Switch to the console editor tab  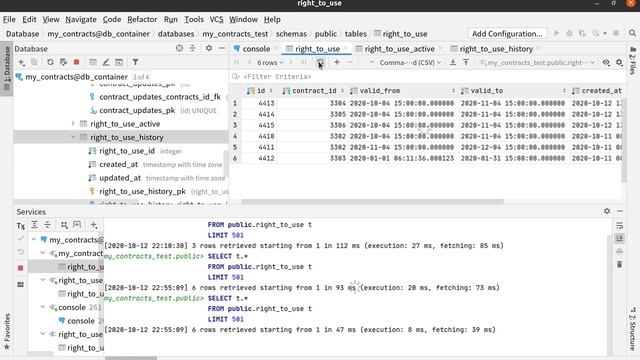coord(256,49)
